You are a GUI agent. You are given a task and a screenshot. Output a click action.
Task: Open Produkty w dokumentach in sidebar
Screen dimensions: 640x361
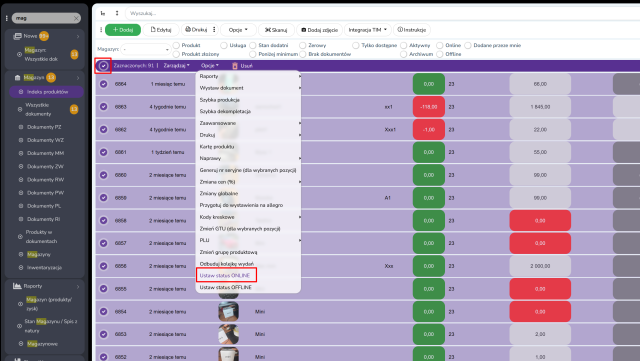(x=41, y=236)
